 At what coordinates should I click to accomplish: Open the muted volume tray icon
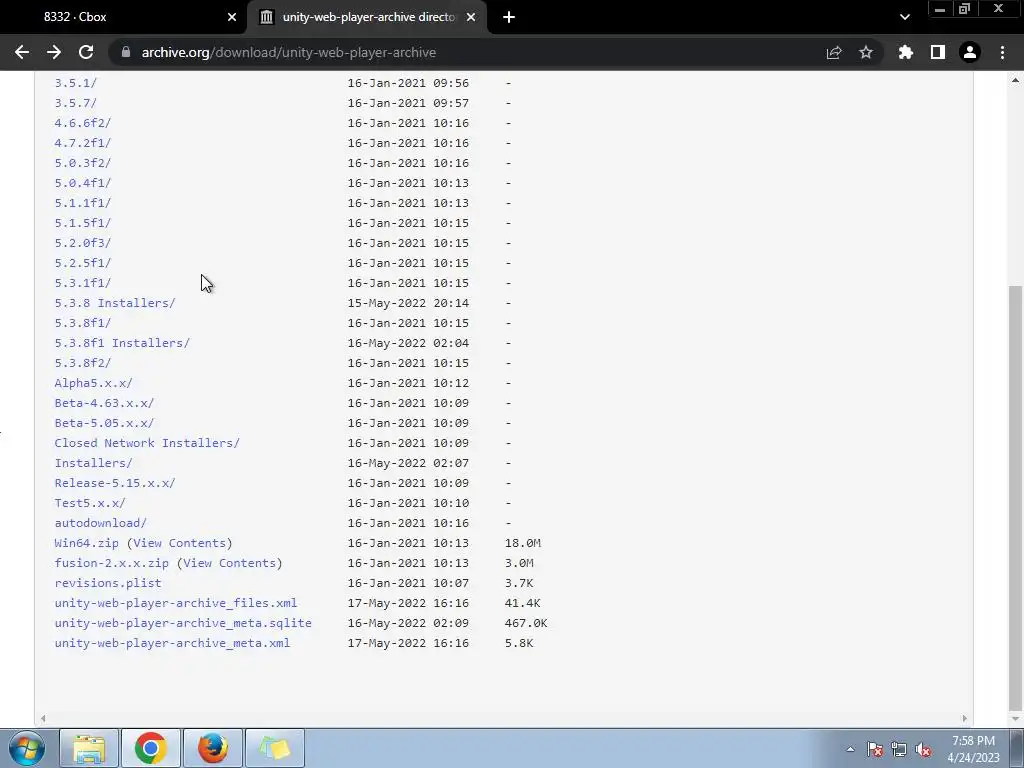click(923, 749)
